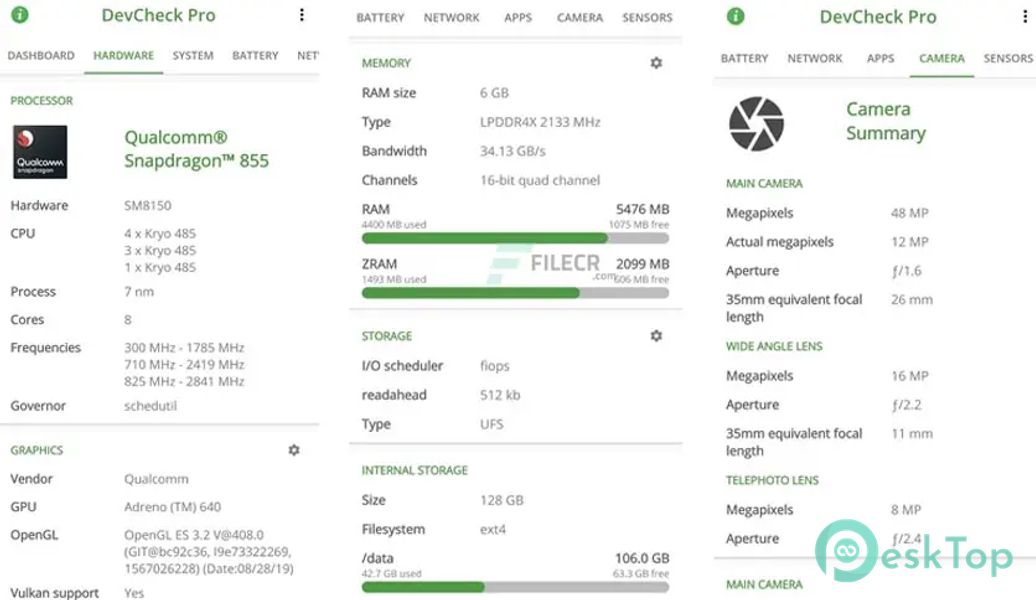
Task: Click the green info icon on the Hardware screen
Action: 19,15
